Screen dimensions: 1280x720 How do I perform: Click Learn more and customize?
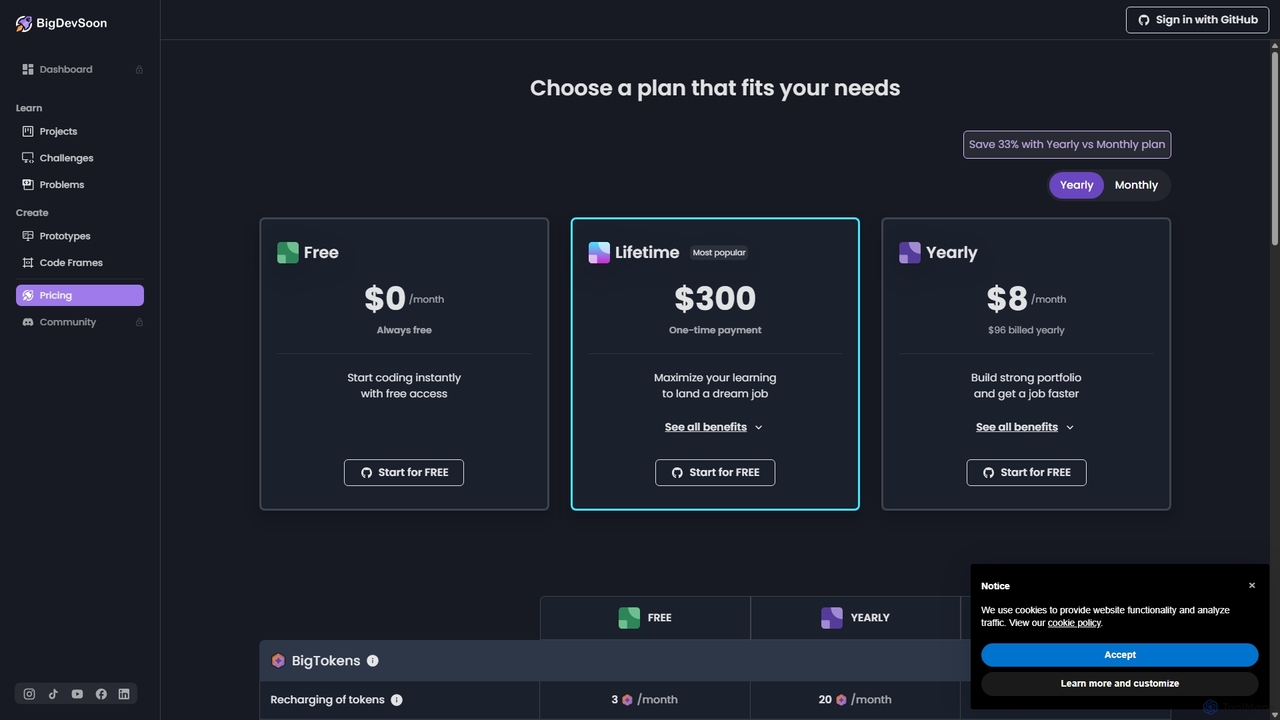[1120, 684]
